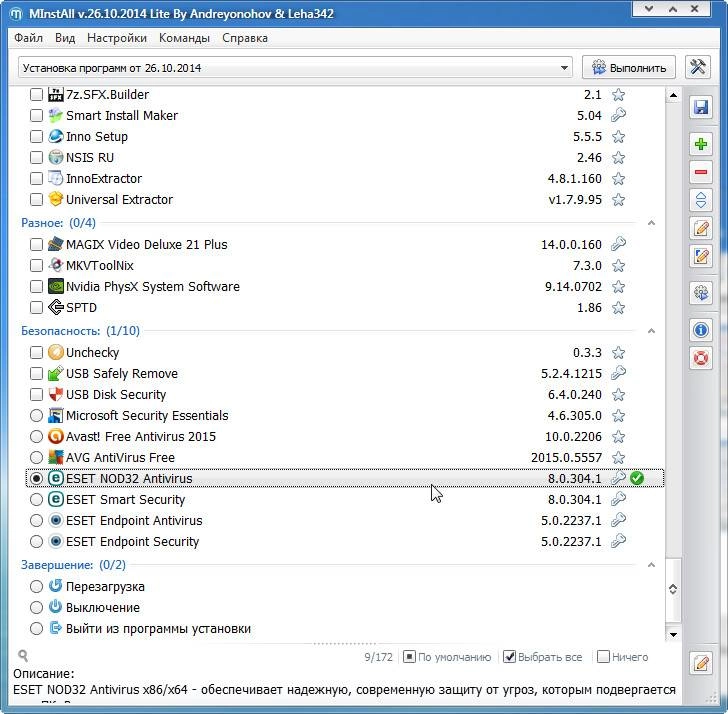728x714 pixels.
Task: Select the Выйти из программы установки option
Action: (x=36, y=629)
